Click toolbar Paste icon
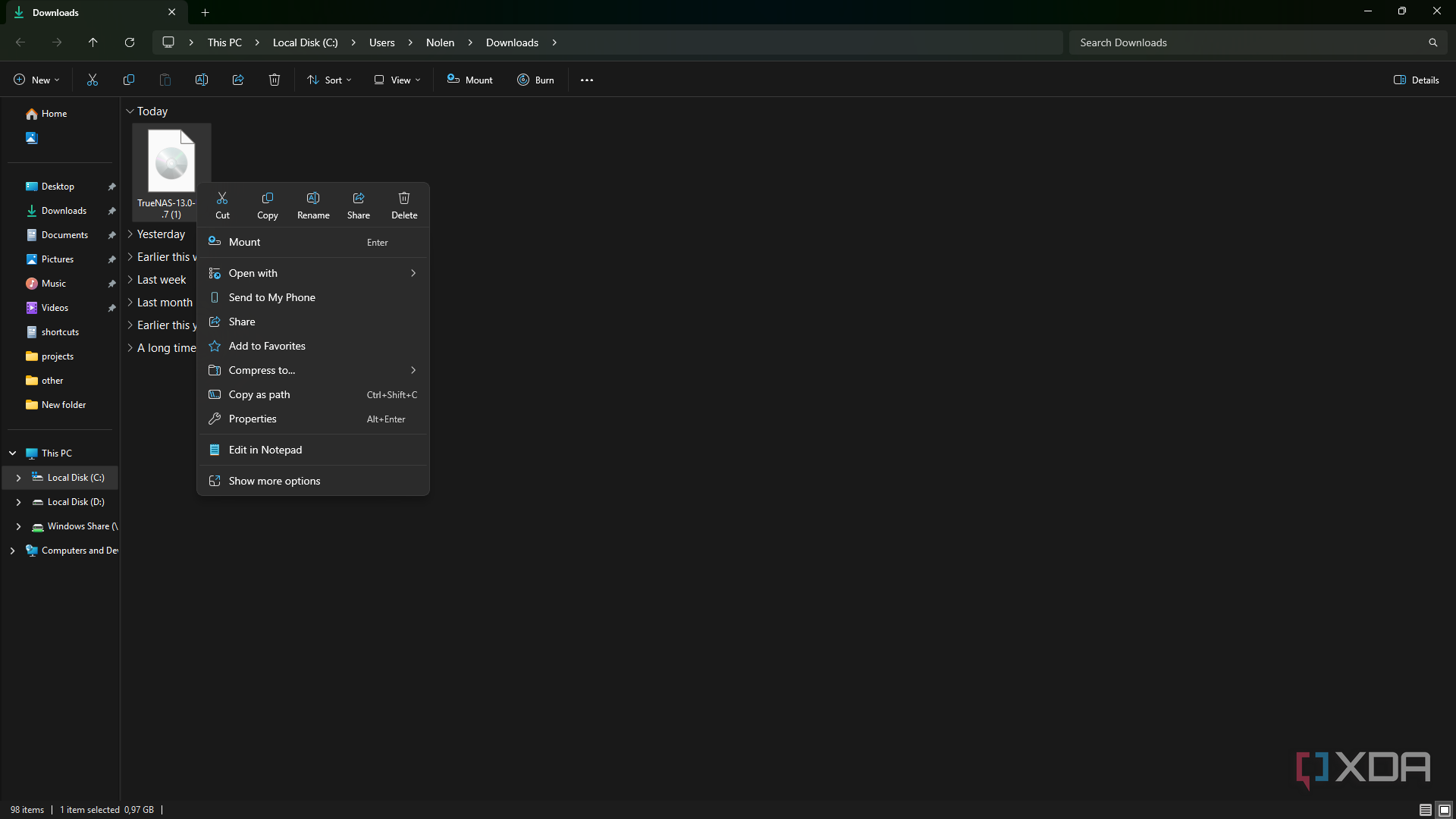The image size is (1456, 819). (x=165, y=80)
